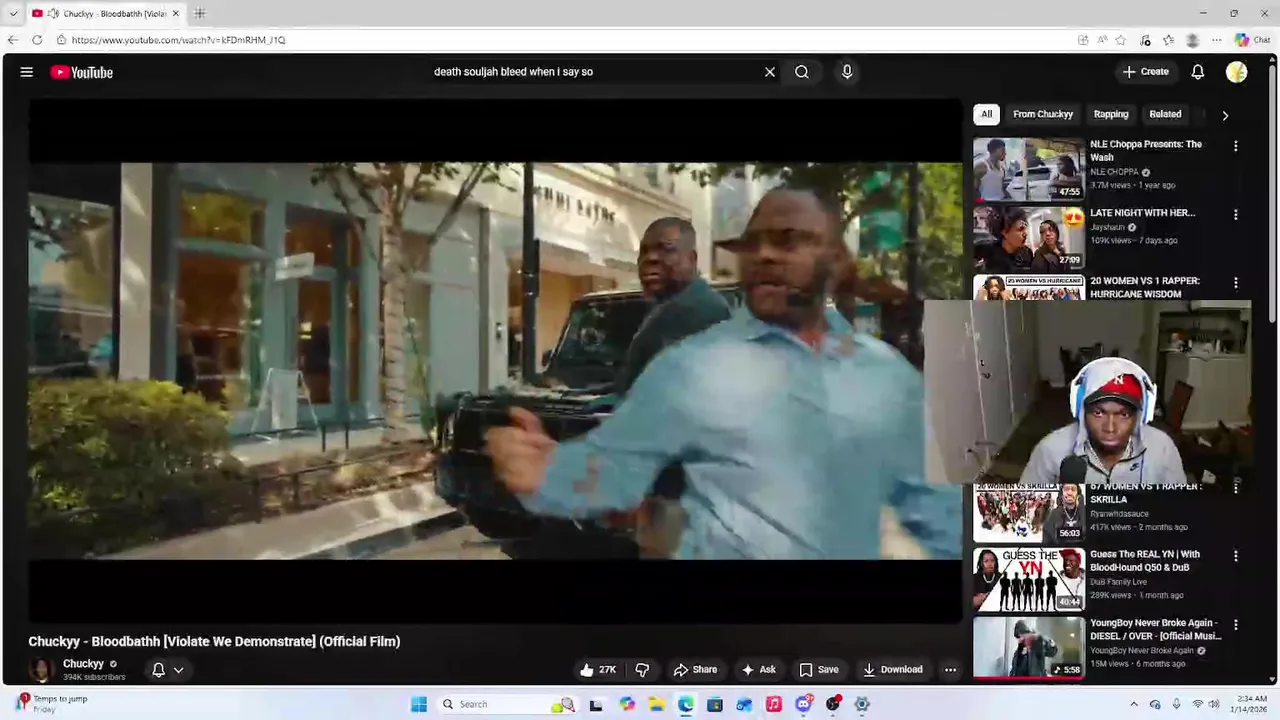Open options for Guess The REAL YN video
The width and height of the screenshot is (1280, 720).
(1236, 556)
